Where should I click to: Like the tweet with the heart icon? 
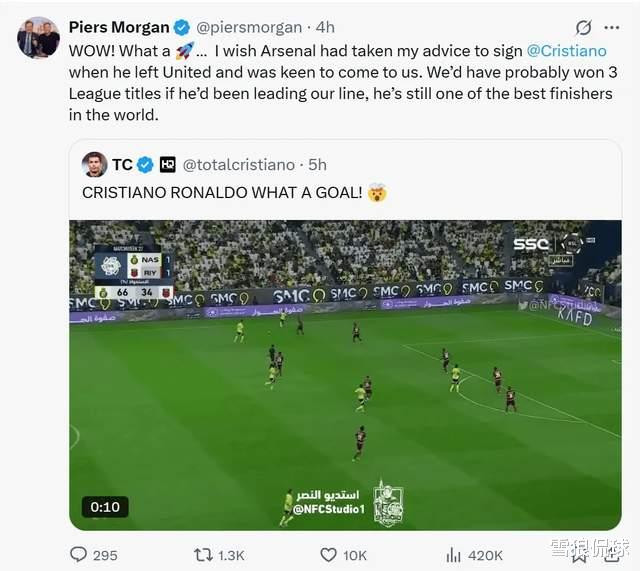(x=328, y=555)
